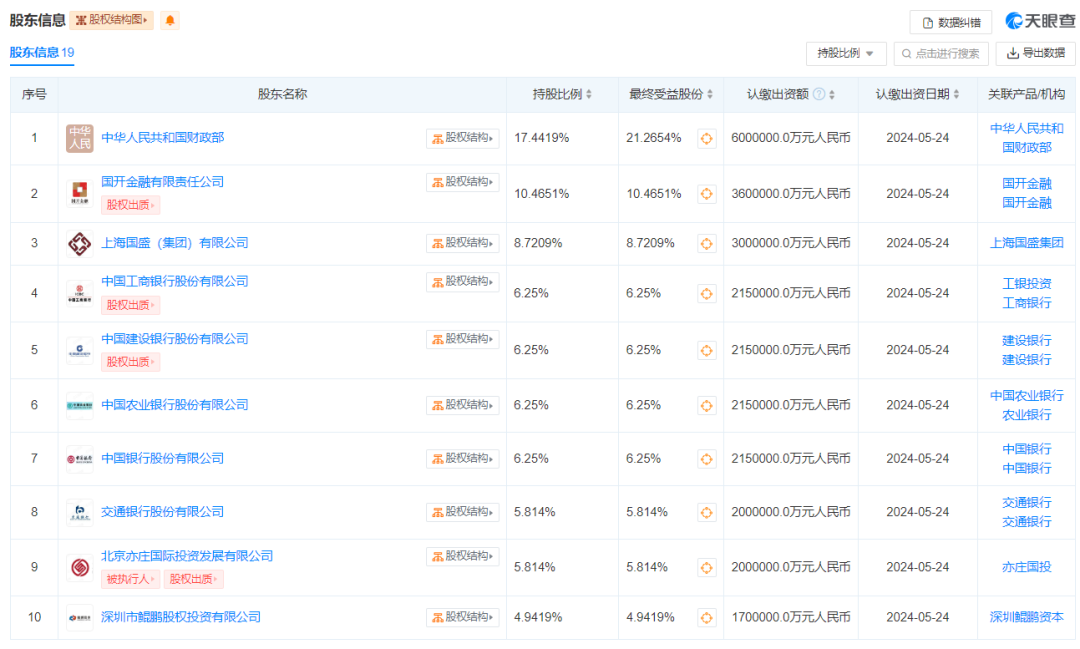Open 交通银行股份有限公司 link
The height and width of the screenshot is (649, 1080).
click(163, 512)
